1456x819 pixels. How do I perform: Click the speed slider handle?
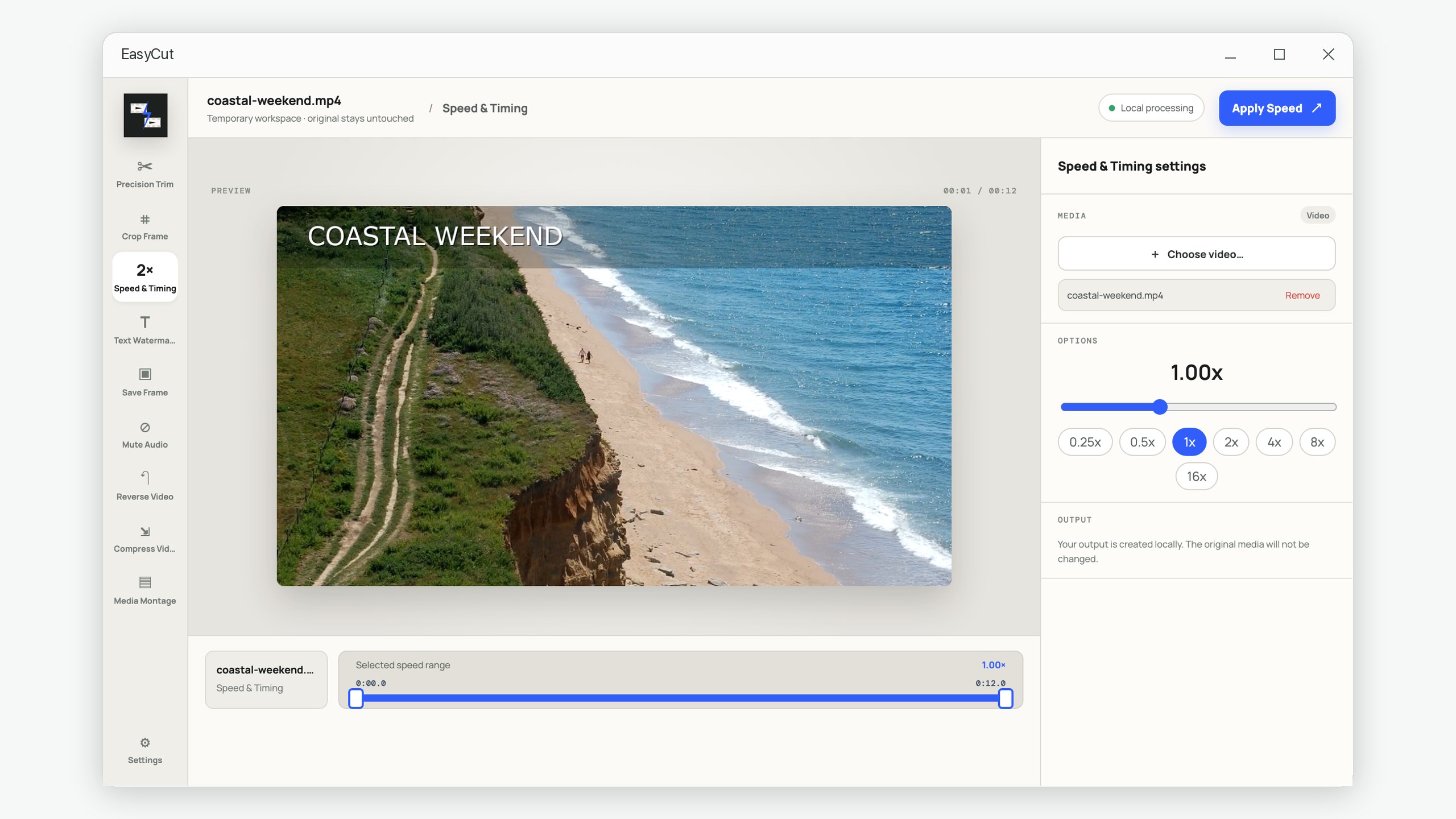pos(1160,407)
